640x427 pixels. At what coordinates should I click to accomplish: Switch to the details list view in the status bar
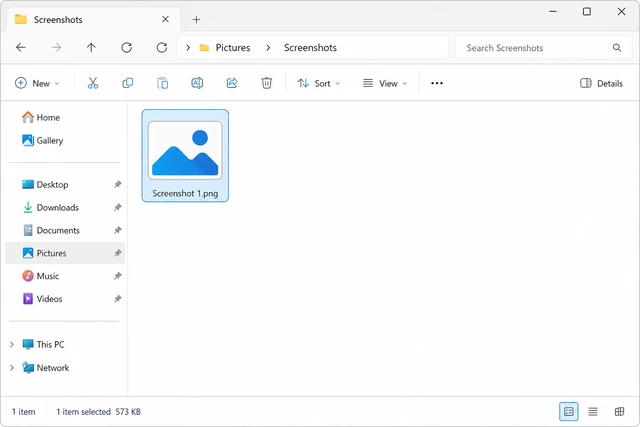tap(593, 411)
